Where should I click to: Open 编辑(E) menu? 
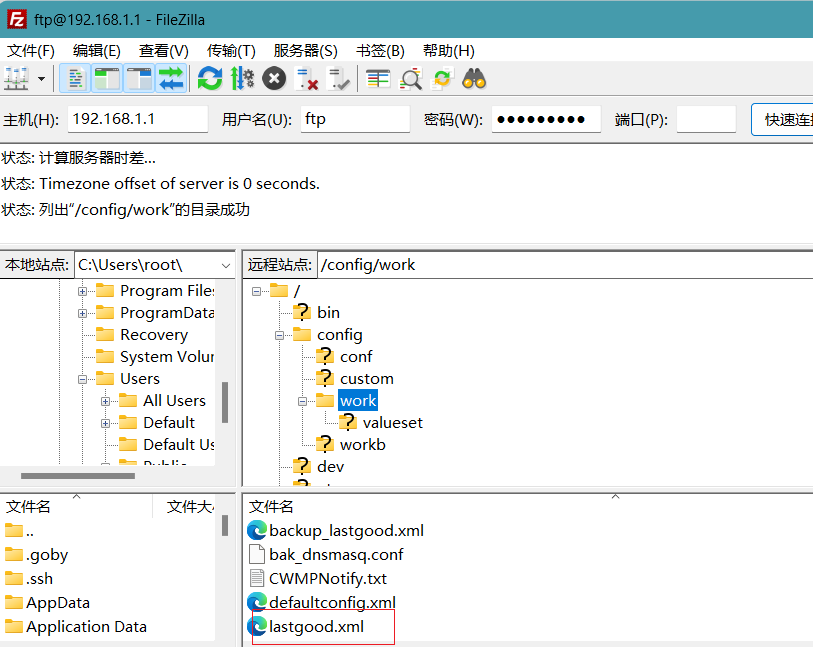pos(96,51)
